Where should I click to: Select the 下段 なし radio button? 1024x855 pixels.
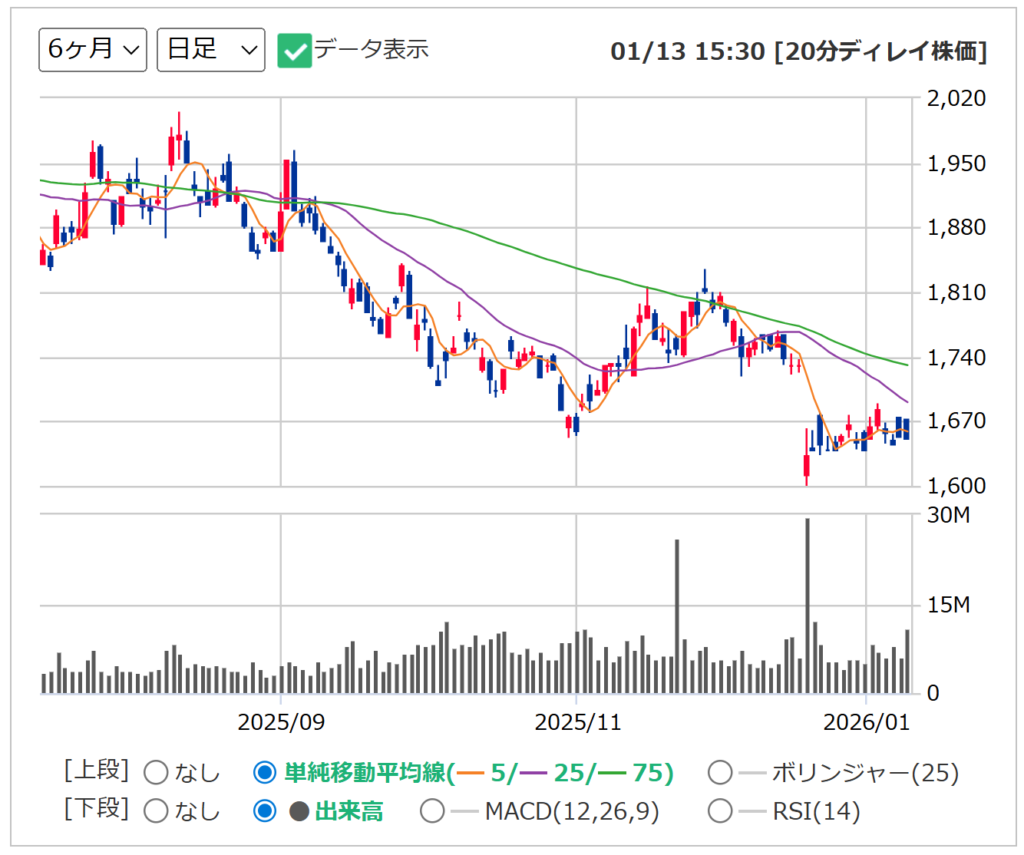(x=157, y=811)
